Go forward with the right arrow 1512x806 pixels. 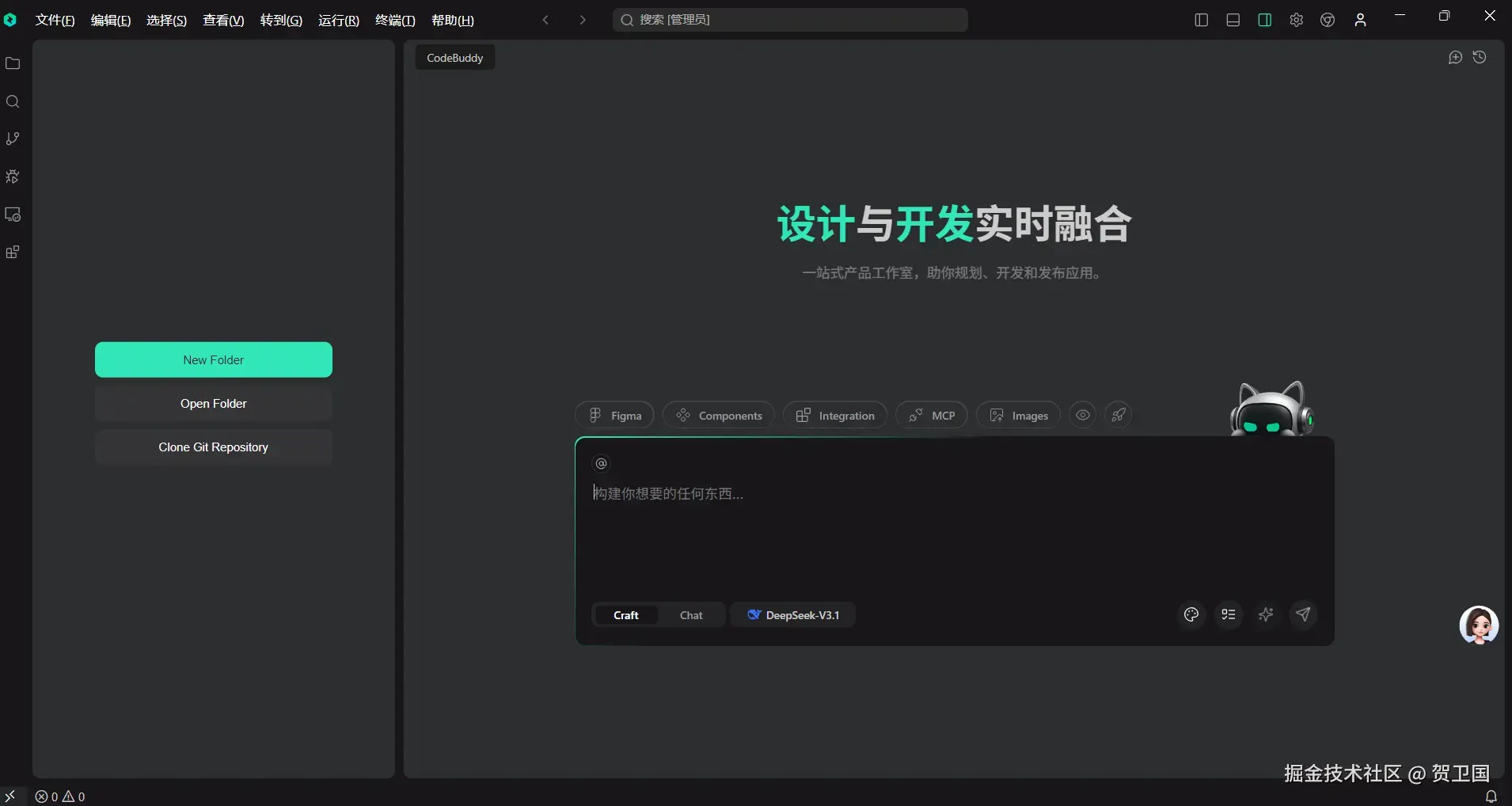(583, 20)
